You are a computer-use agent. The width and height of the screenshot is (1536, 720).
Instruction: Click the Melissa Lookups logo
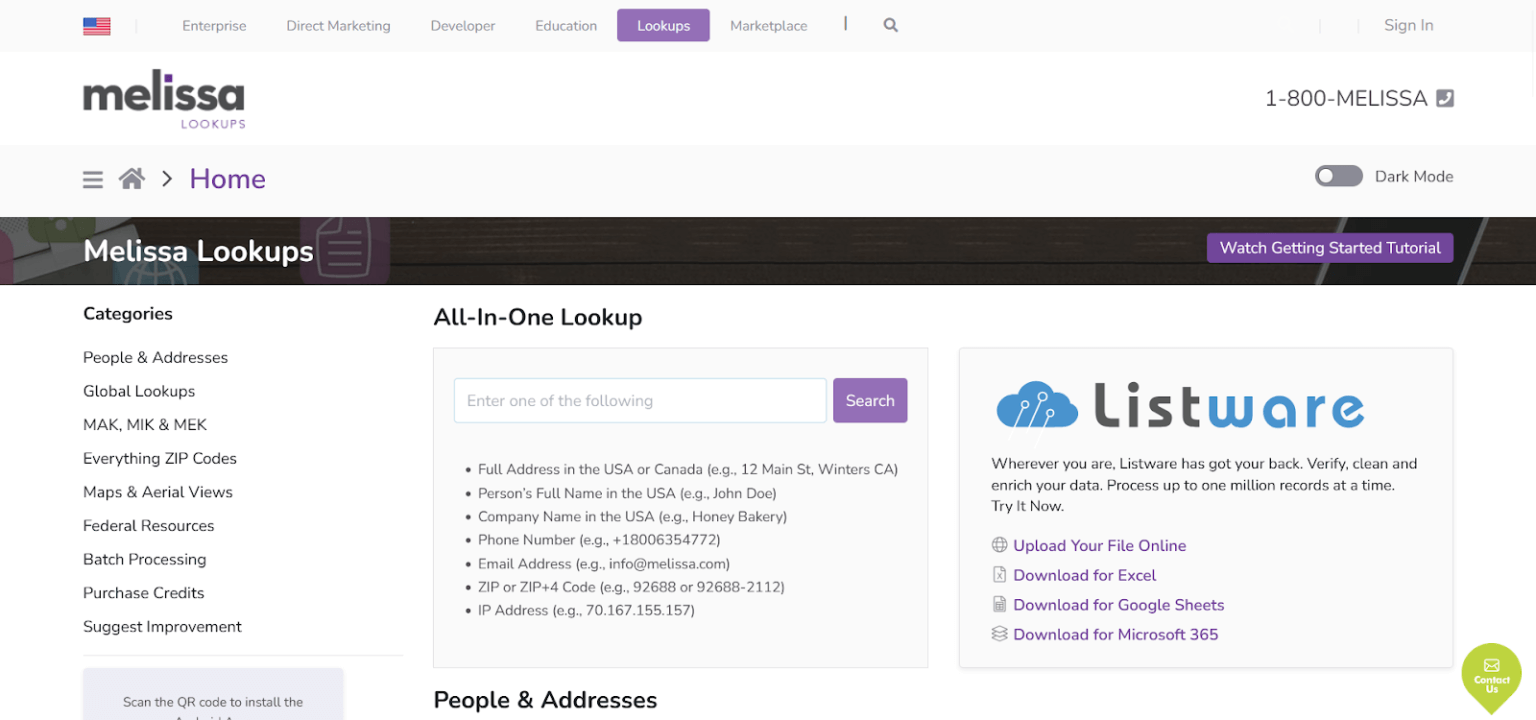[164, 99]
